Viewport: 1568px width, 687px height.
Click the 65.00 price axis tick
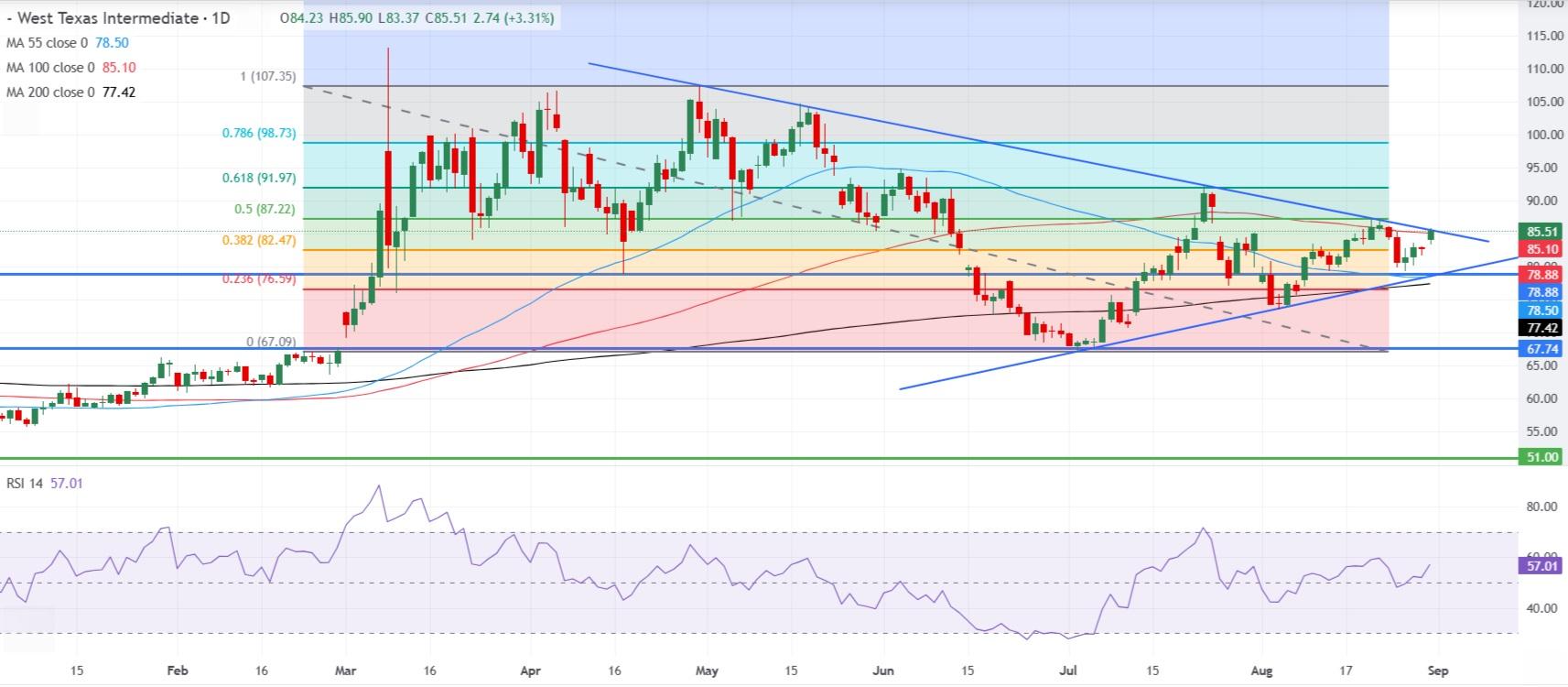(1543, 365)
